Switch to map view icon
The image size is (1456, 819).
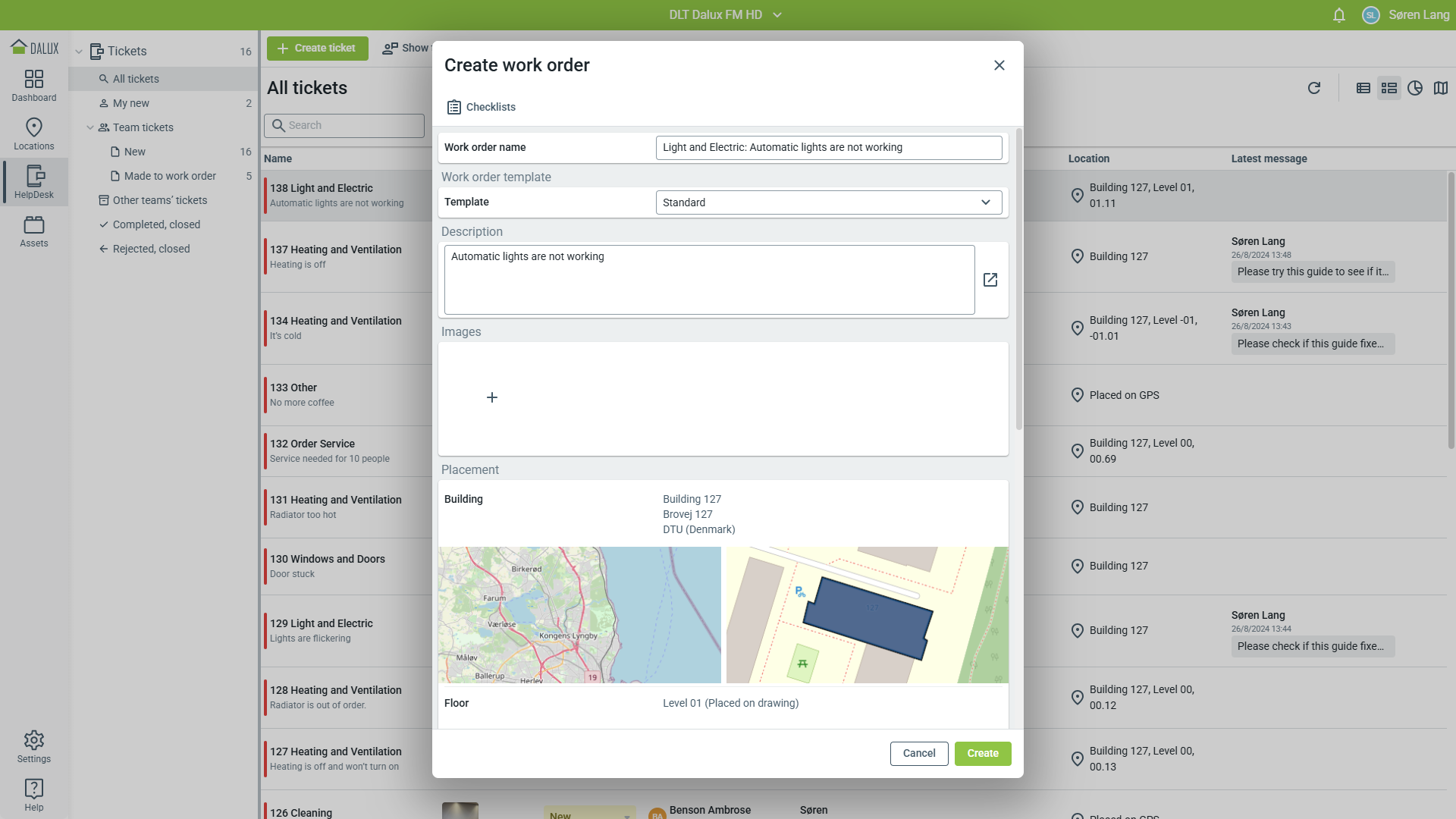pyautogui.click(x=1441, y=88)
